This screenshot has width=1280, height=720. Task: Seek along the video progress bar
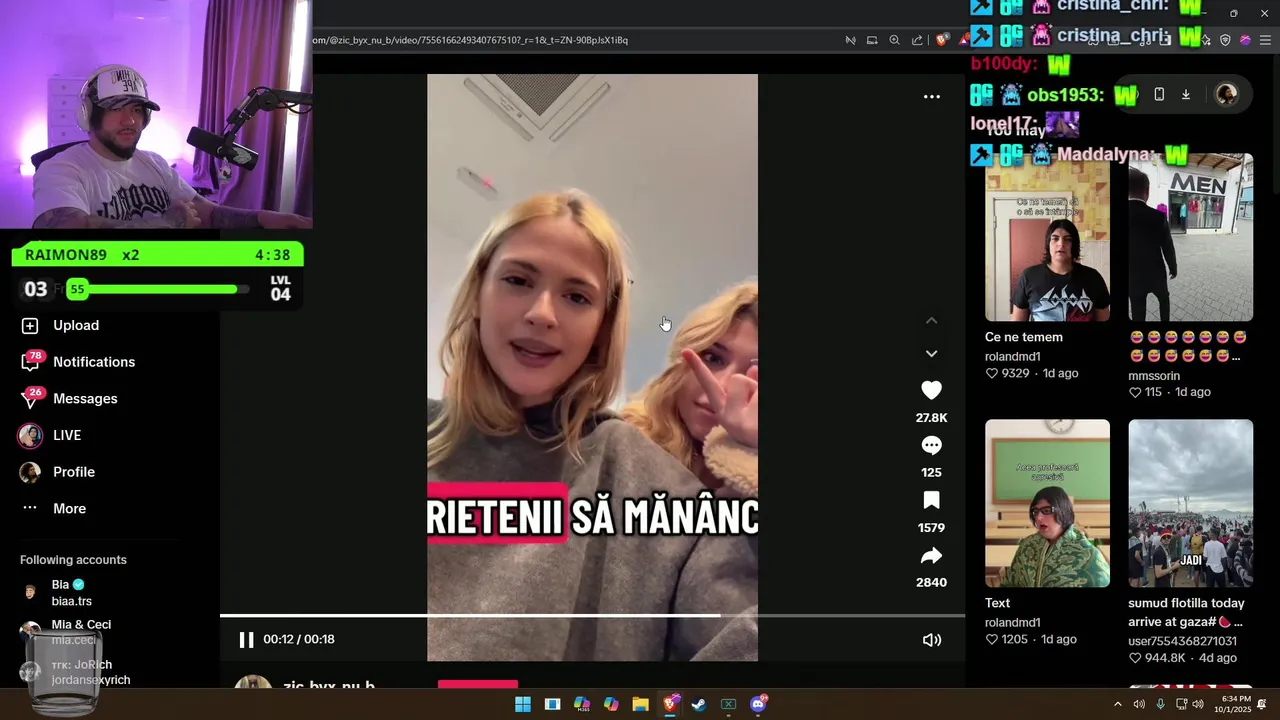[x=592, y=615]
